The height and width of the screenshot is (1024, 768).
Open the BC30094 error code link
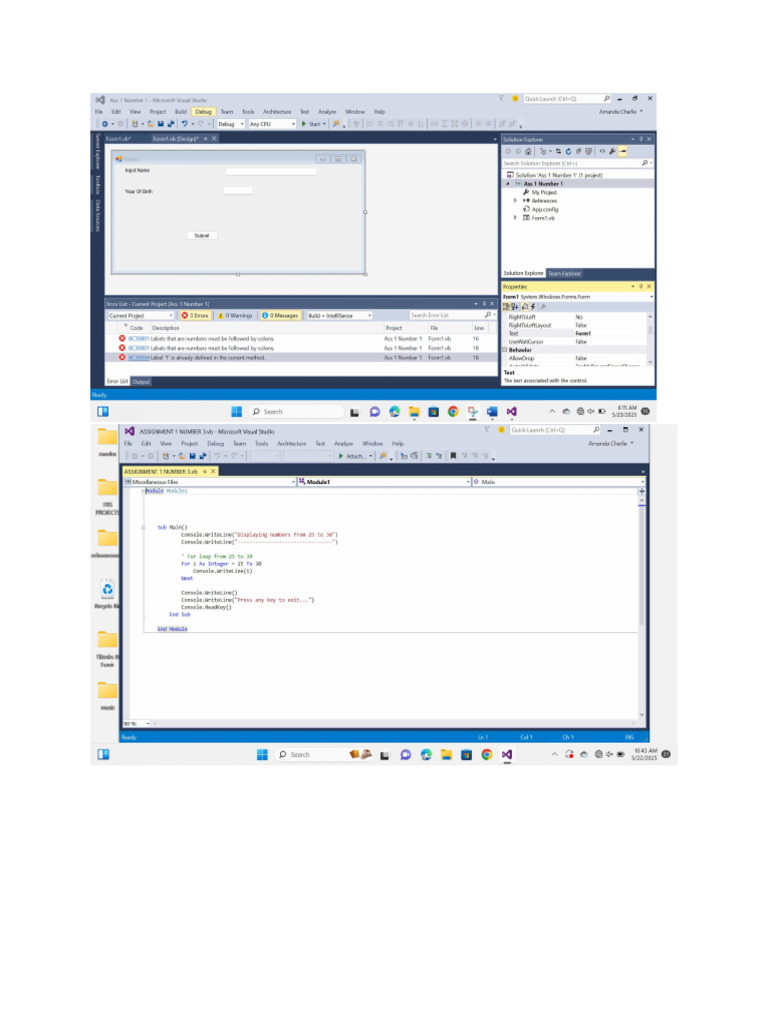click(x=138, y=358)
